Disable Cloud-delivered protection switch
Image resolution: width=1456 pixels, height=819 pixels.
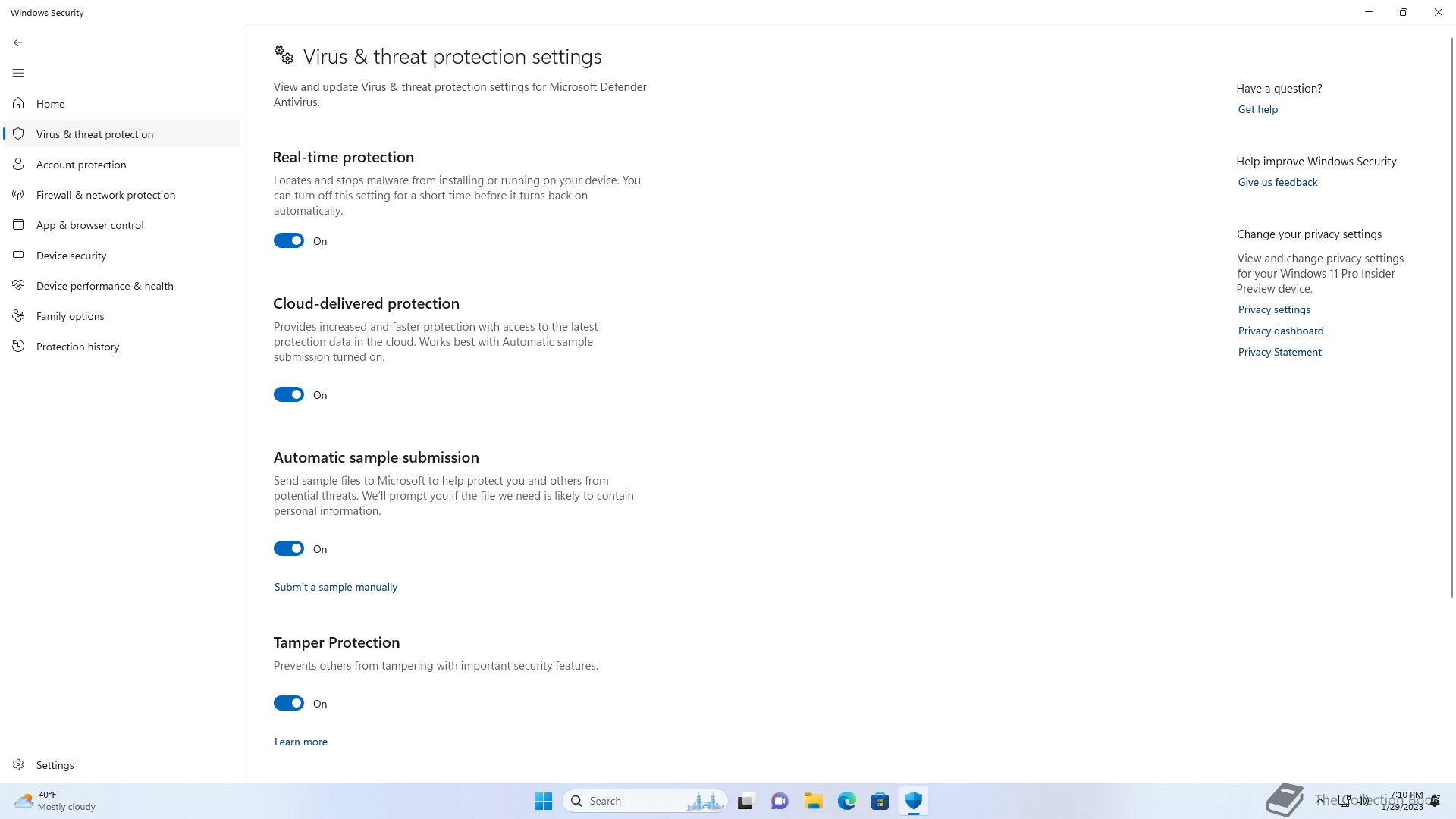click(x=289, y=394)
